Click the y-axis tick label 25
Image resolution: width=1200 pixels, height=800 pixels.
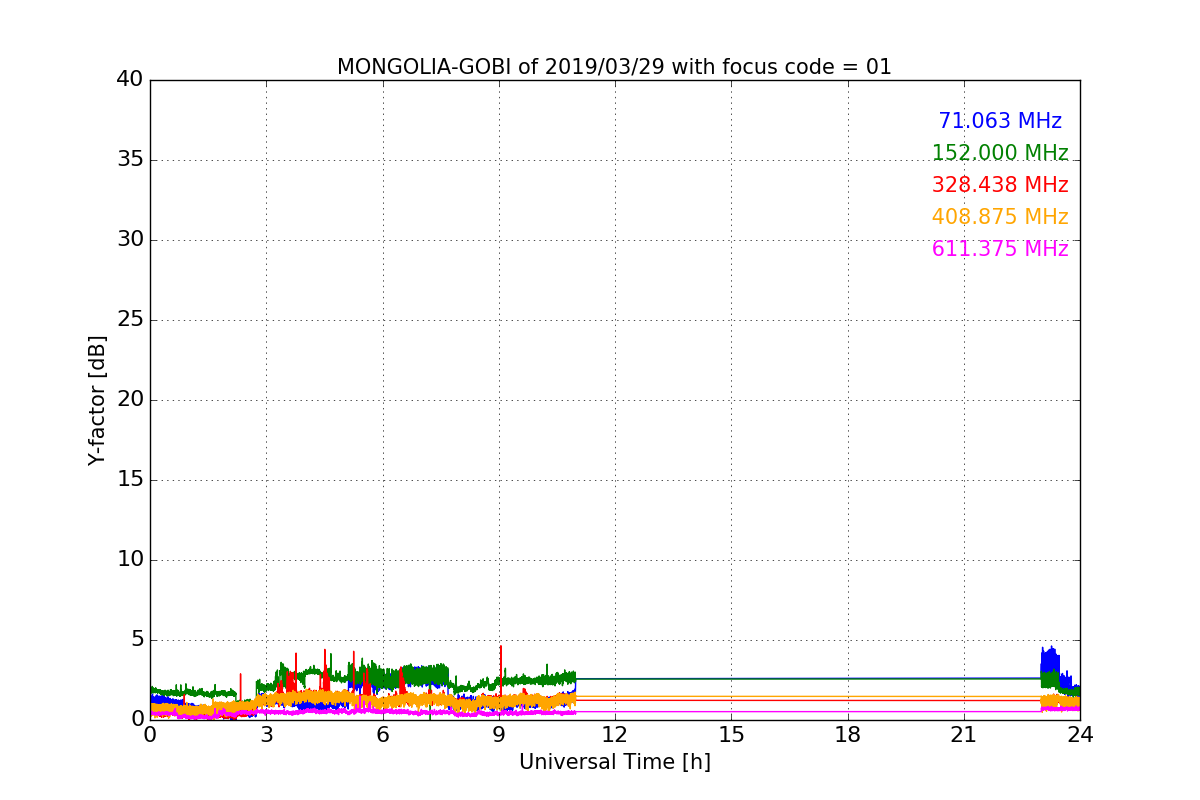tap(130, 320)
